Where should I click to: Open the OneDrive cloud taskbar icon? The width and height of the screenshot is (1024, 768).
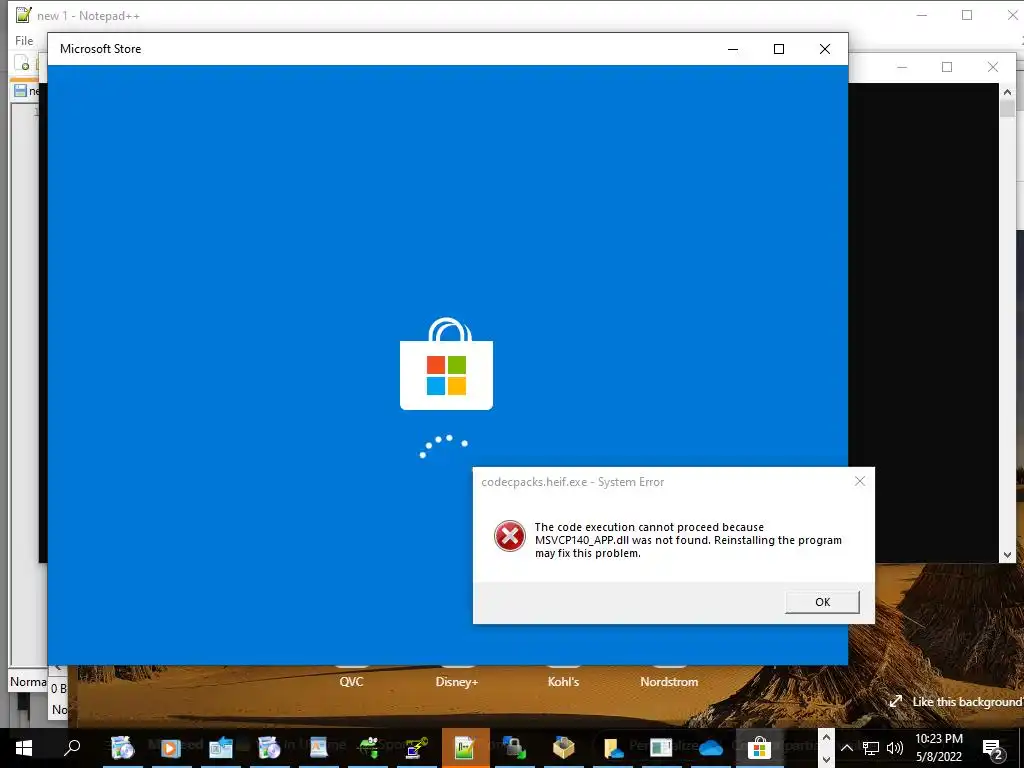[x=711, y=748]
